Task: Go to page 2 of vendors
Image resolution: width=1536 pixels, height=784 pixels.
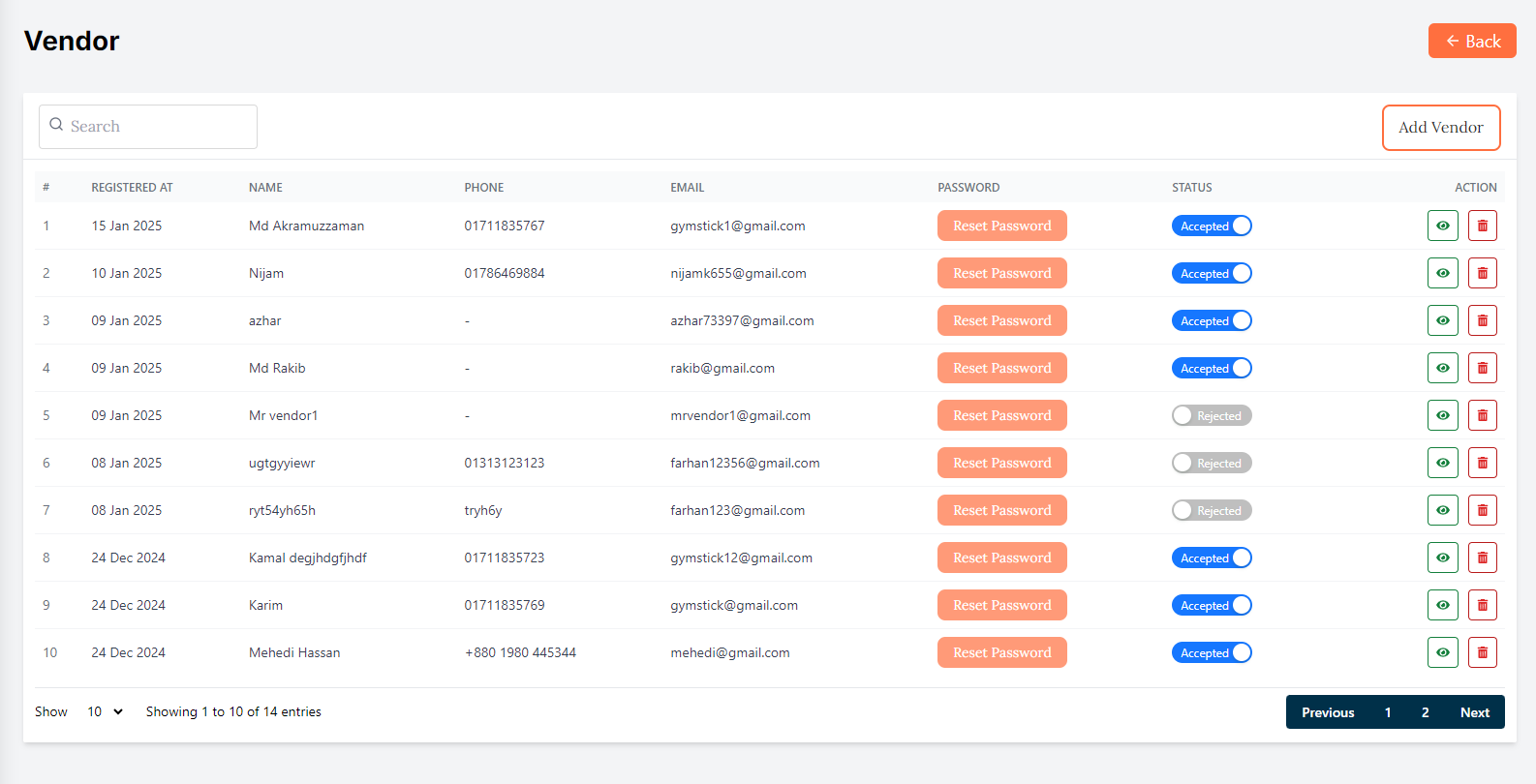Action: click(1425, 712)
